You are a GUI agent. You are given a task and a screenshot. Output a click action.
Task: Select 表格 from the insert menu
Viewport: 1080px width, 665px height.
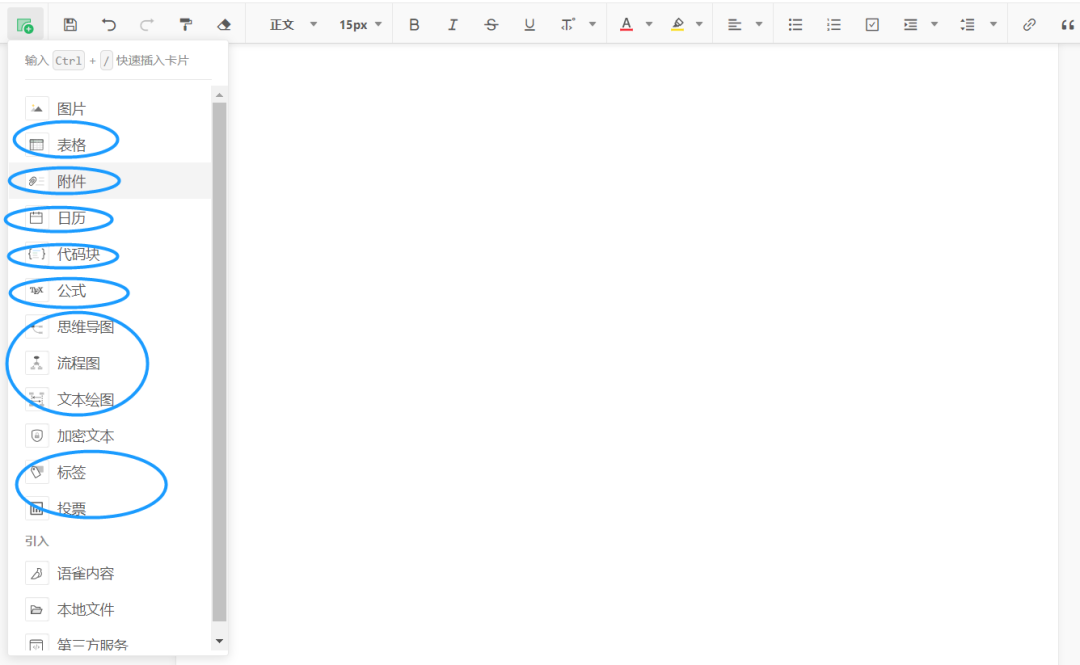pyautogui.click(x=71, y=145)
